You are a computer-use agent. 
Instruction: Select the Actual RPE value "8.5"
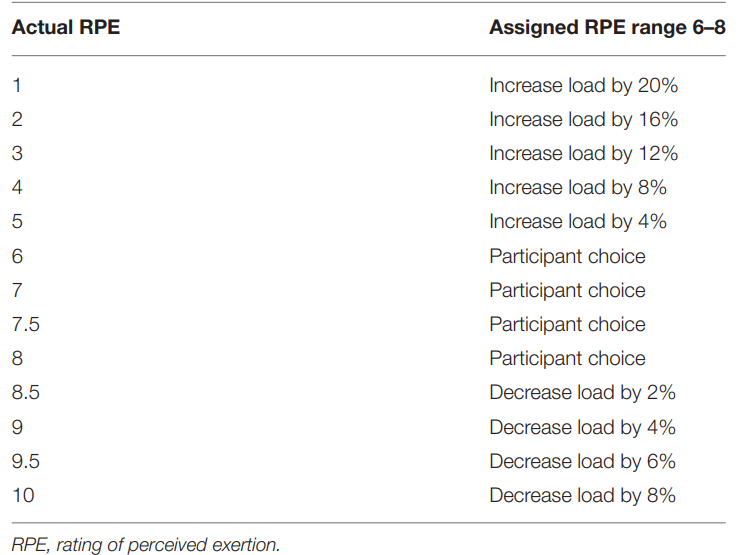pos(25,393)
